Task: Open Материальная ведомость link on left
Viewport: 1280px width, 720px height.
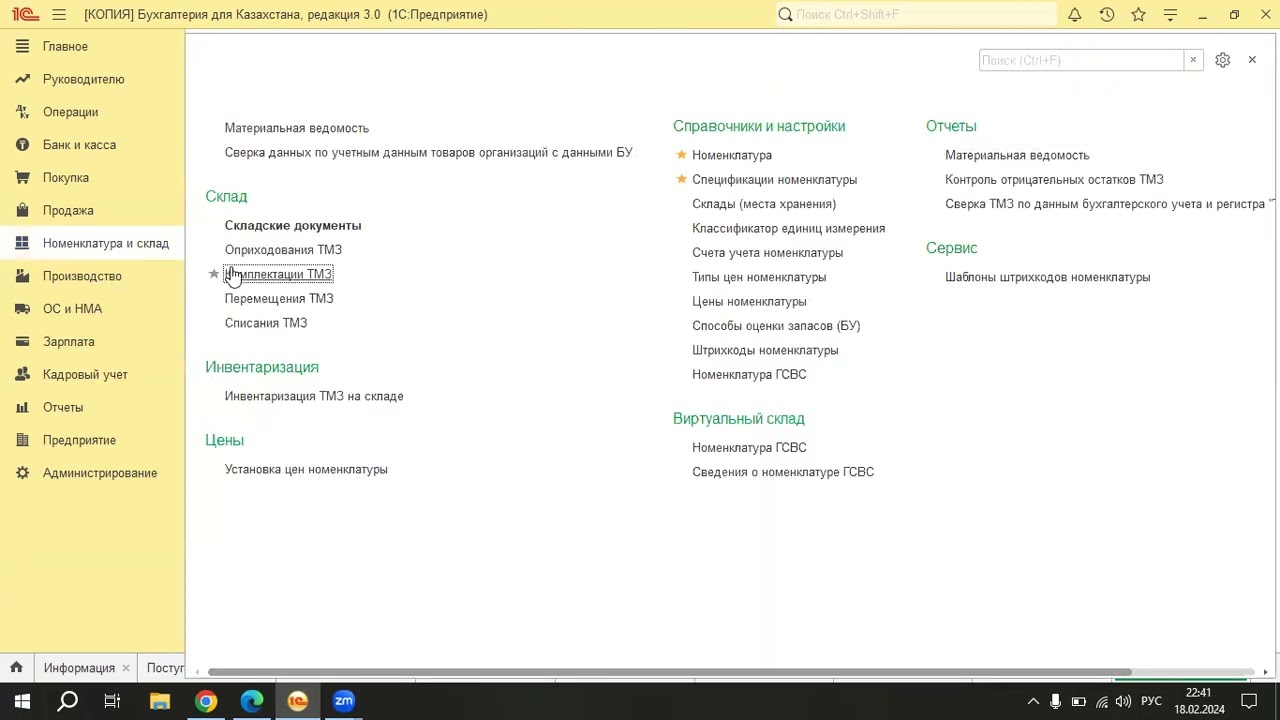Action: pos(297,128)
